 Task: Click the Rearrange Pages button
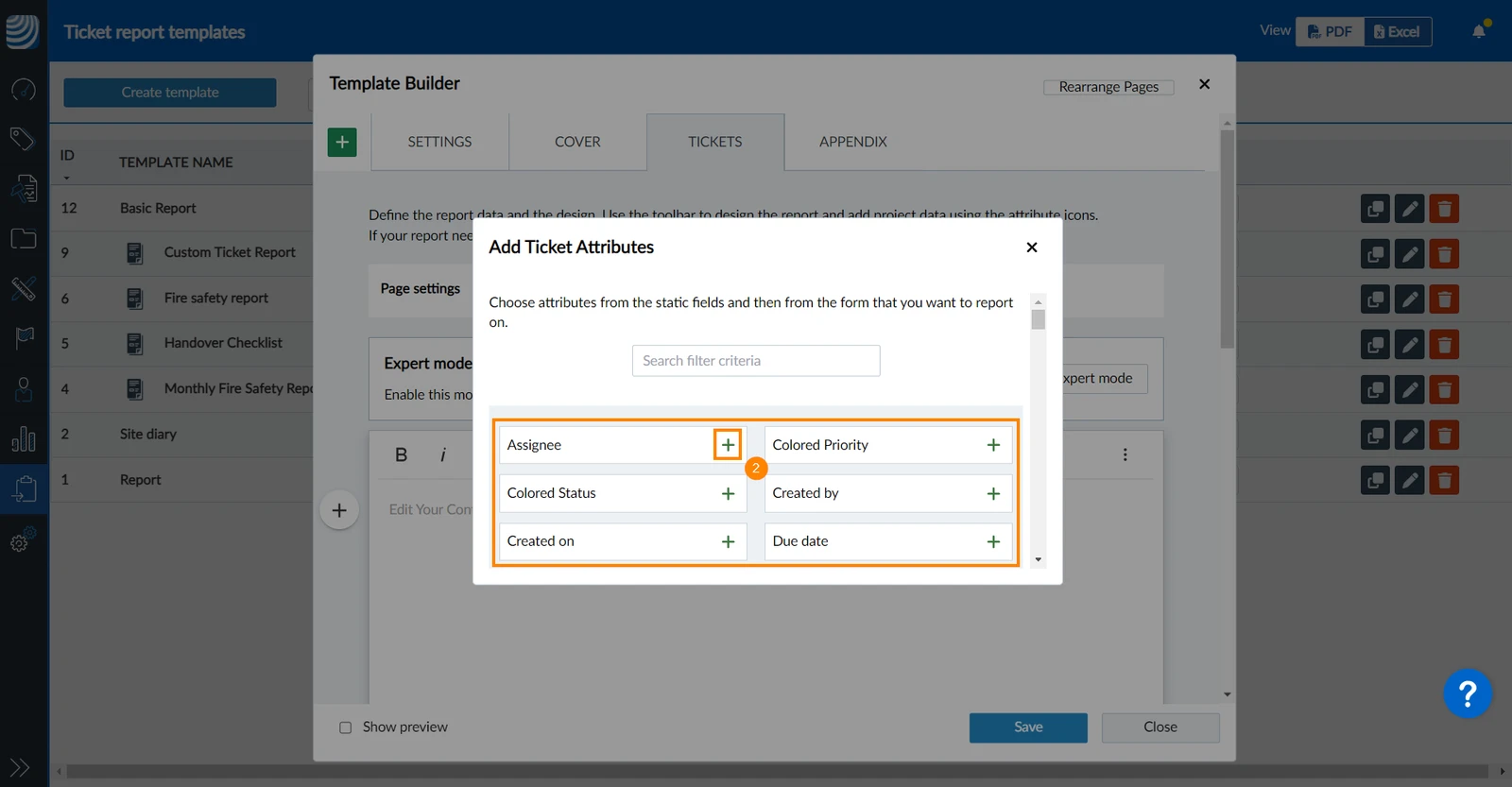point(1108,87)
